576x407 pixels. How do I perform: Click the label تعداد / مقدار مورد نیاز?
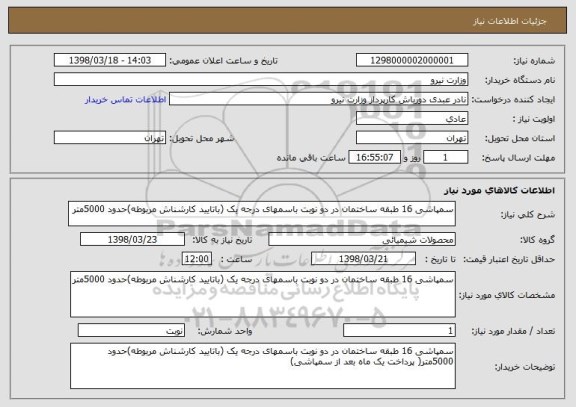513,331
